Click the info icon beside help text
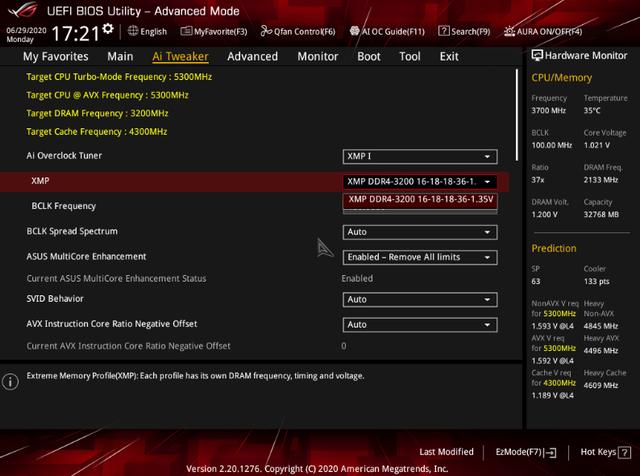The height and width of the screenshot is (476, 640). (10, 381)
